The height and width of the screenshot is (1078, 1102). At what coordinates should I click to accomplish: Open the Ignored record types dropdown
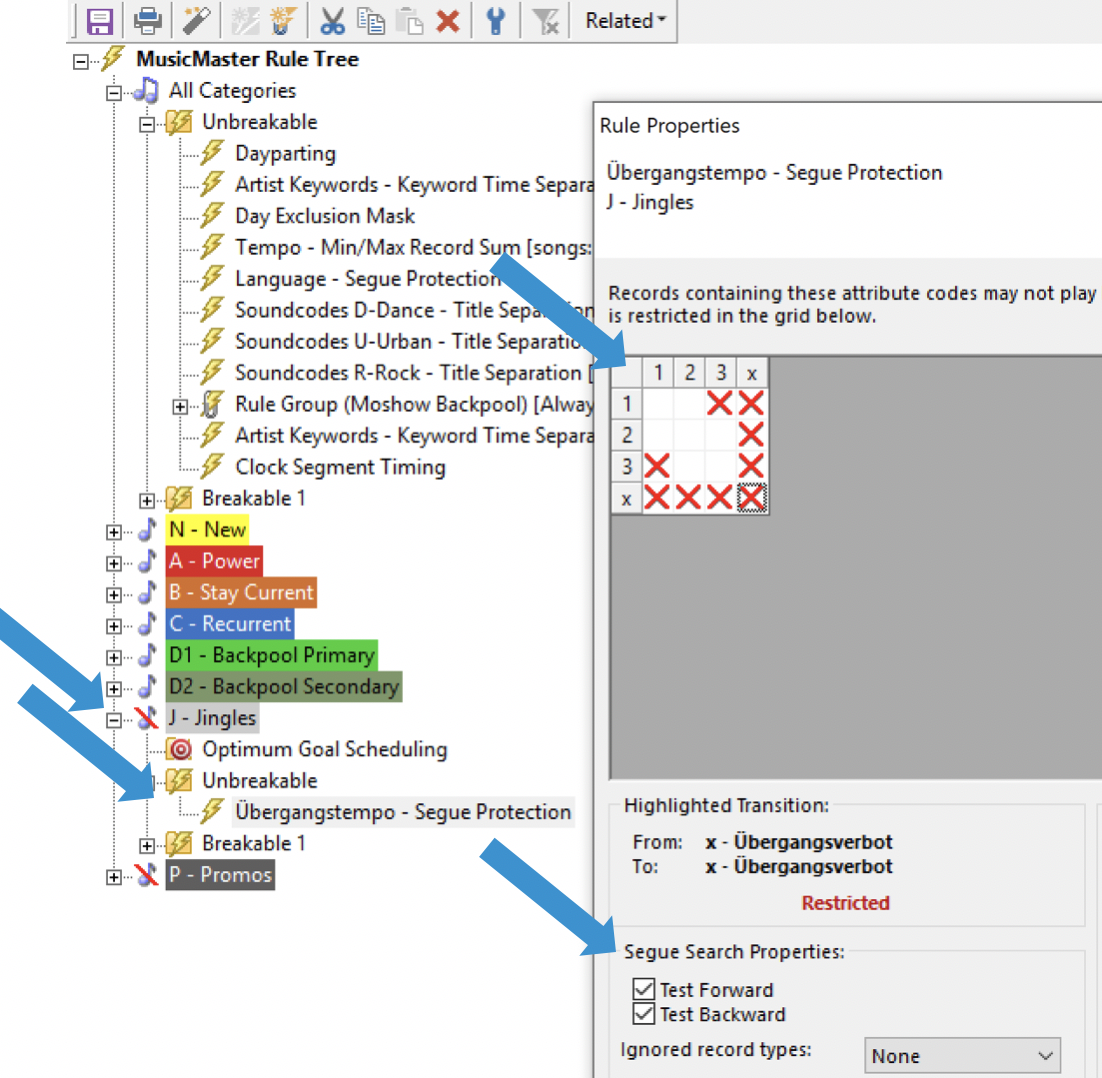click(962, 1056)
